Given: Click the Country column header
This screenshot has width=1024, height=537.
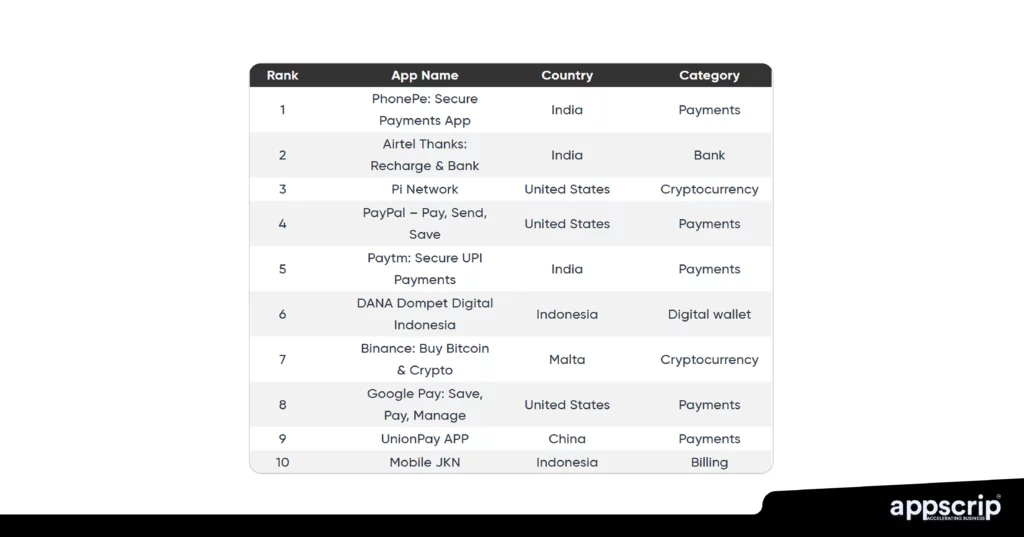Looking at the screenshot, I should point(567,75).
